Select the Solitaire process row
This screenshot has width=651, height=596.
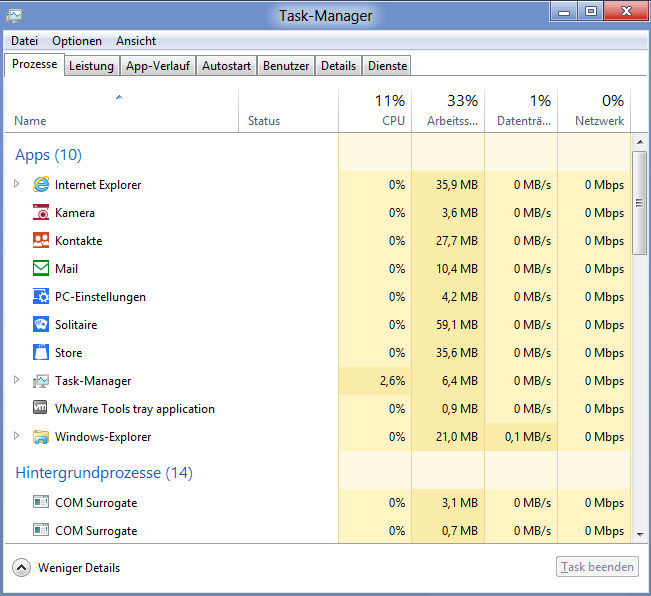(x=318, y=325)
